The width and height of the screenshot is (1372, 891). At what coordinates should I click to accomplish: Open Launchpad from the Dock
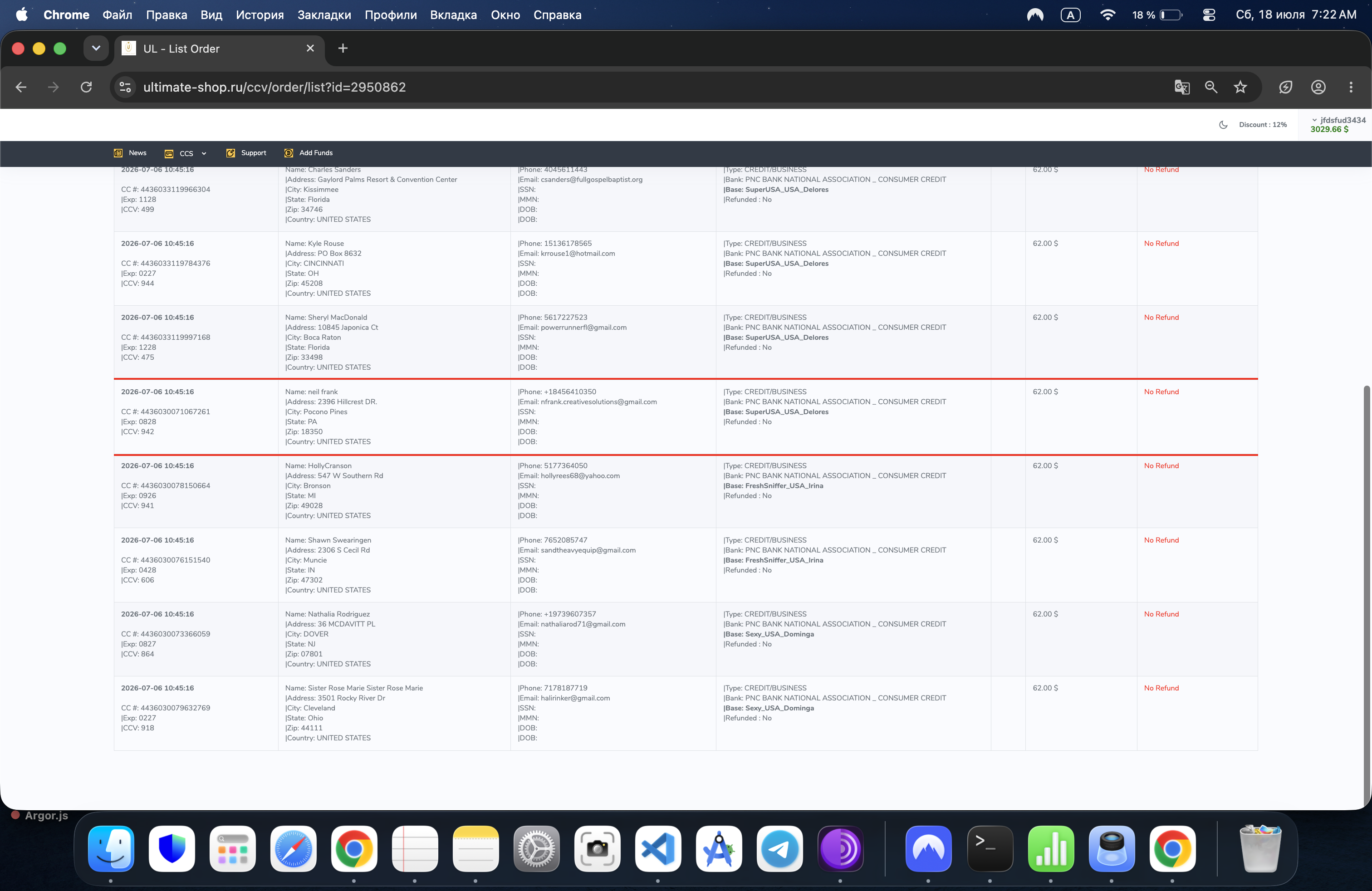pos(232,848)
